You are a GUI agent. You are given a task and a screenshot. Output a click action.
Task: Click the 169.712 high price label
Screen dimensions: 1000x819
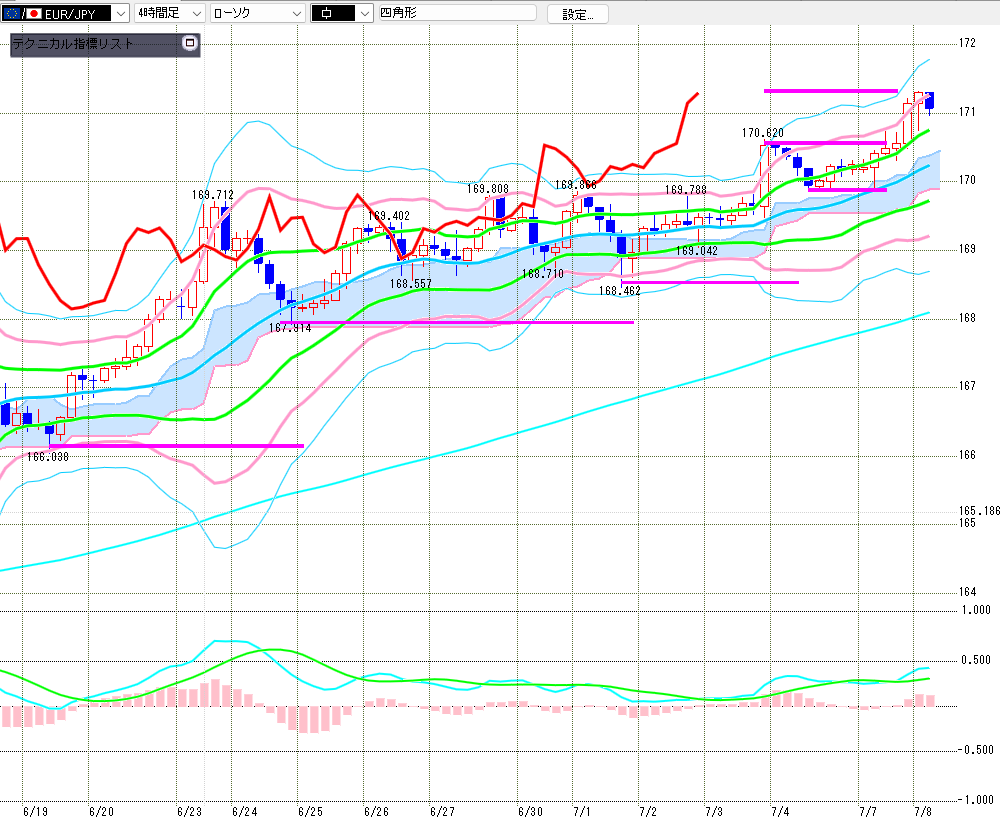point(212,195)
